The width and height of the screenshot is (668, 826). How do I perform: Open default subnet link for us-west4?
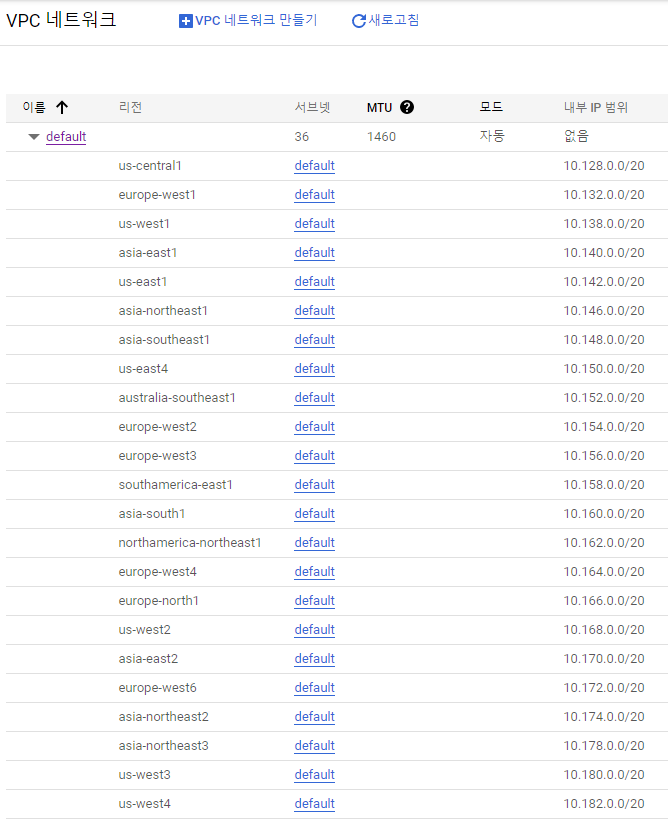coord(315,803)
